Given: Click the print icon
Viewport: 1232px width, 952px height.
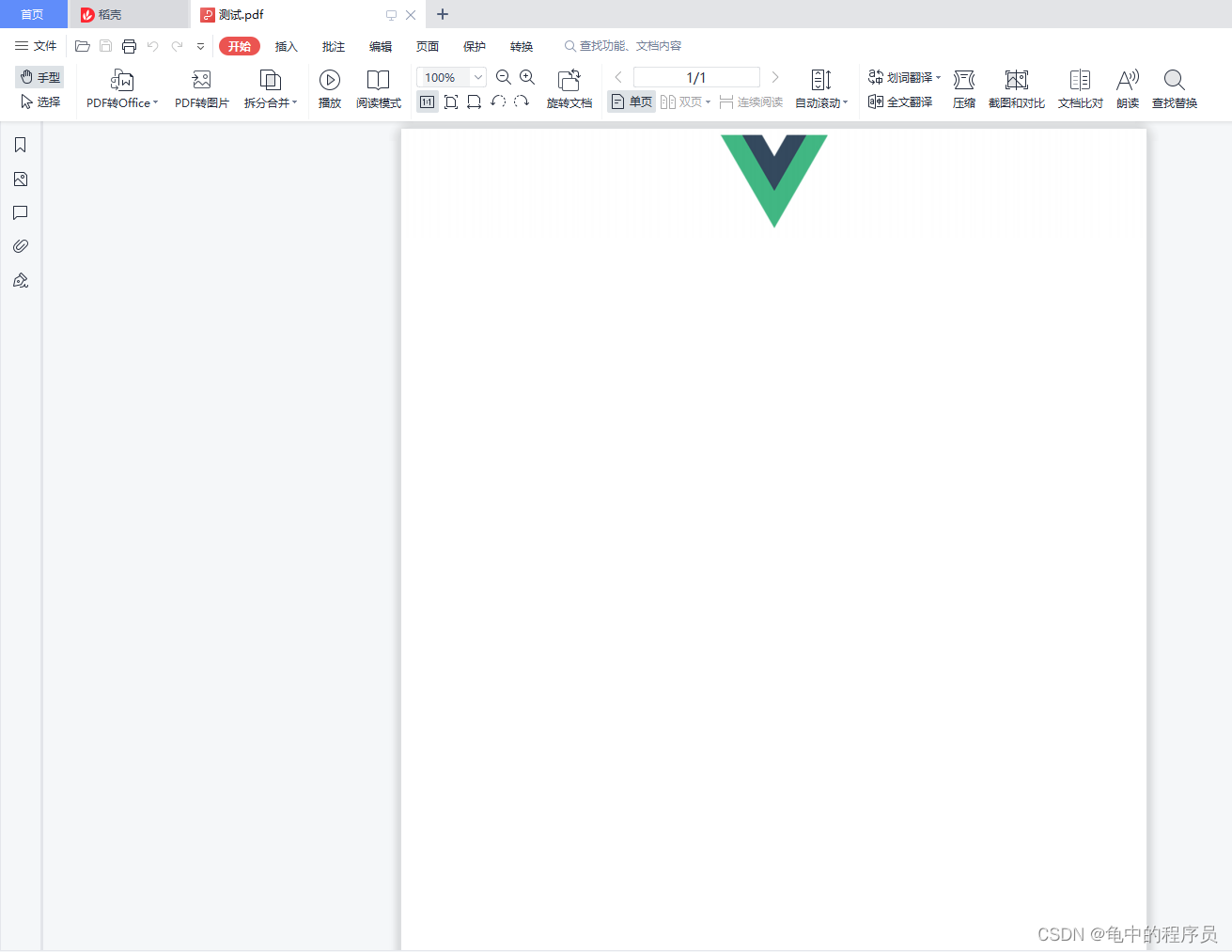Looking at the screenshot, I should [130, 46].
